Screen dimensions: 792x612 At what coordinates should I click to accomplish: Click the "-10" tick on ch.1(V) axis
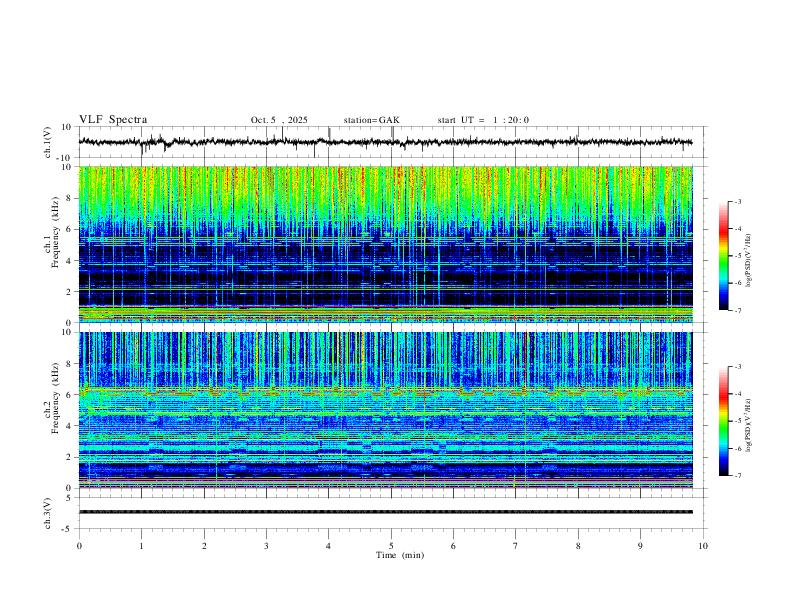pos(66,158)
